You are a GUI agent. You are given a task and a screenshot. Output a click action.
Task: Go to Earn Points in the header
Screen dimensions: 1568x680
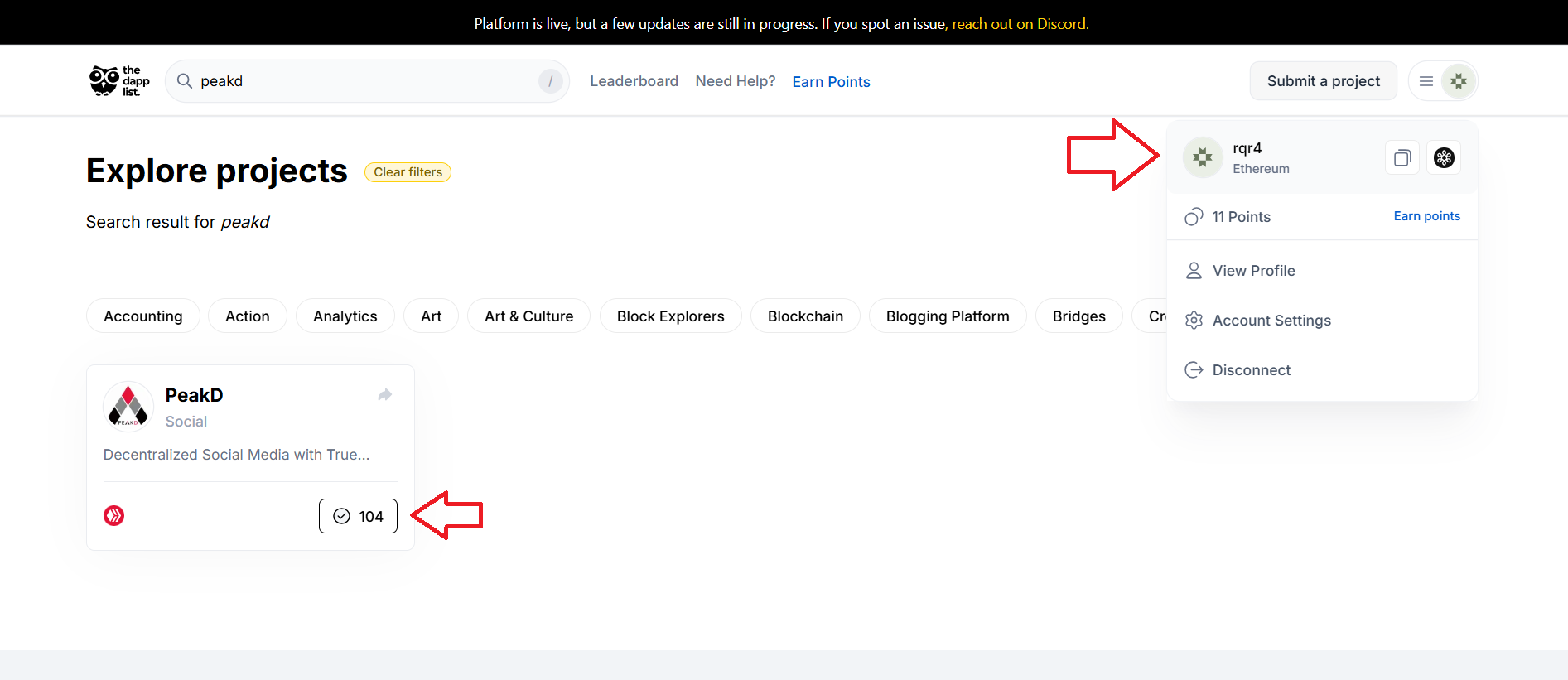pyautogui.click(x=831, y=82)
